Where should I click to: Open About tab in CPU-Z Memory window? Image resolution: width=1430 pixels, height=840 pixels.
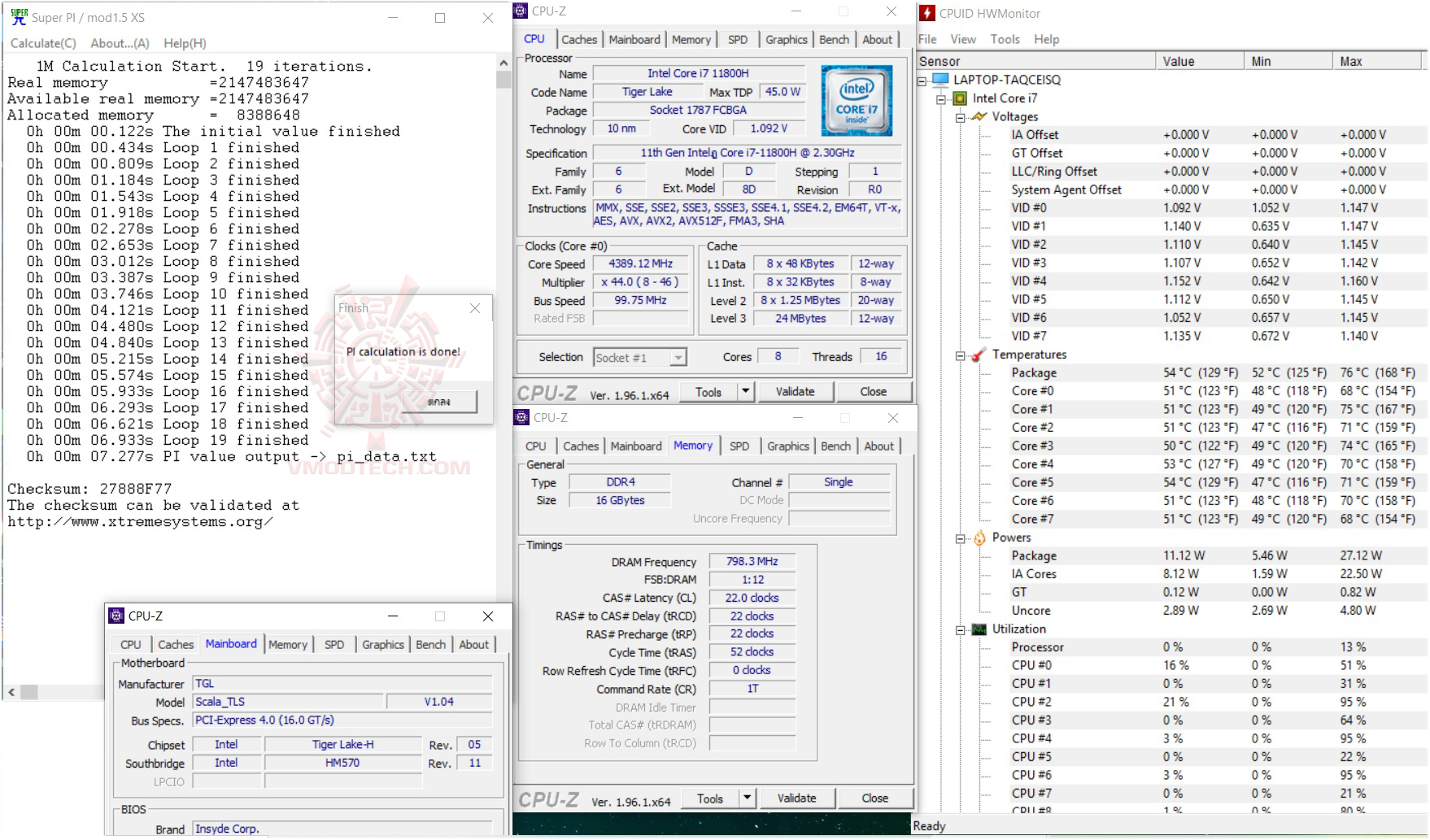[x=878, y=446]
